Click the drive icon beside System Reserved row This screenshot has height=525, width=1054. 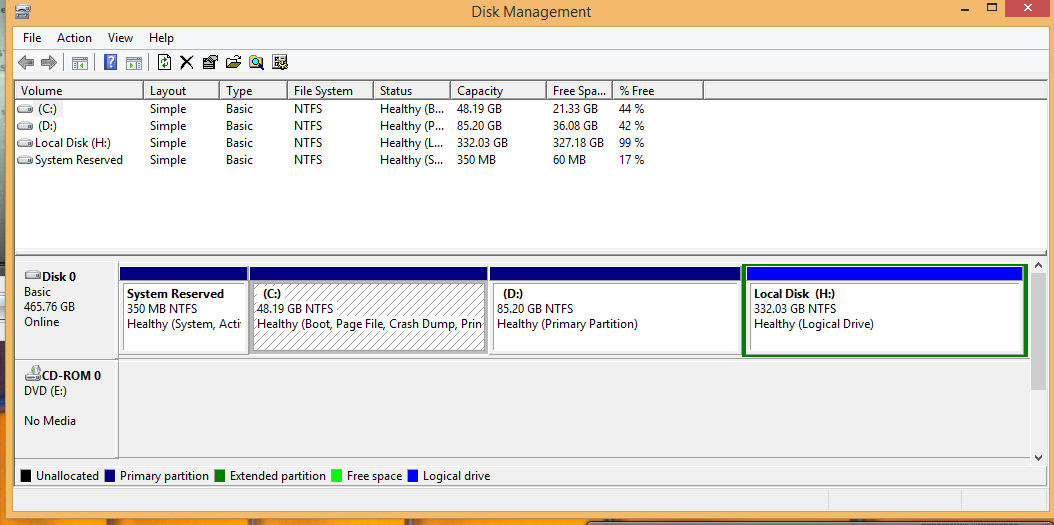[x=25, y=160]
